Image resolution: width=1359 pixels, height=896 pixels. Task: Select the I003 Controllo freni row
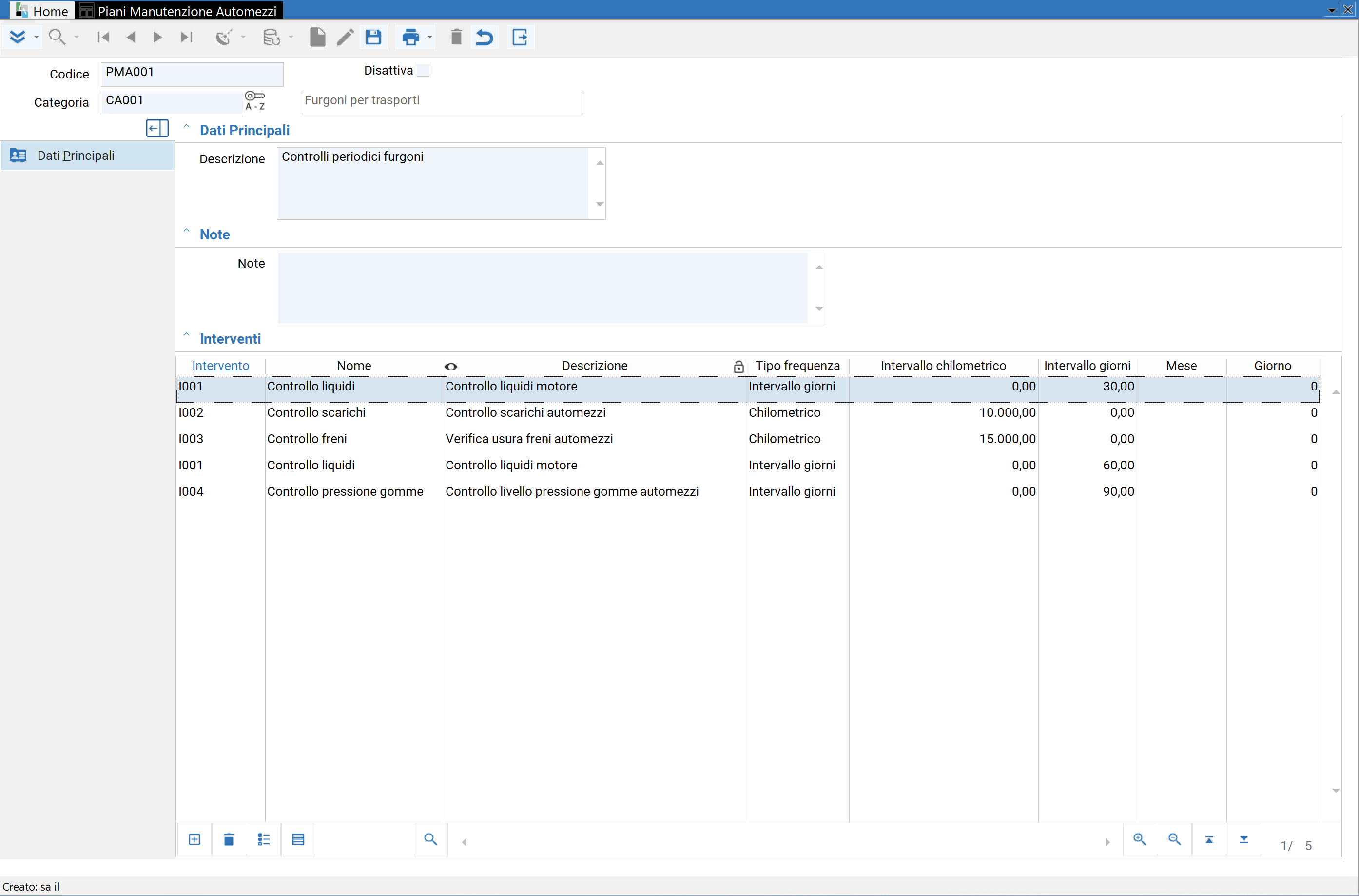748,439
